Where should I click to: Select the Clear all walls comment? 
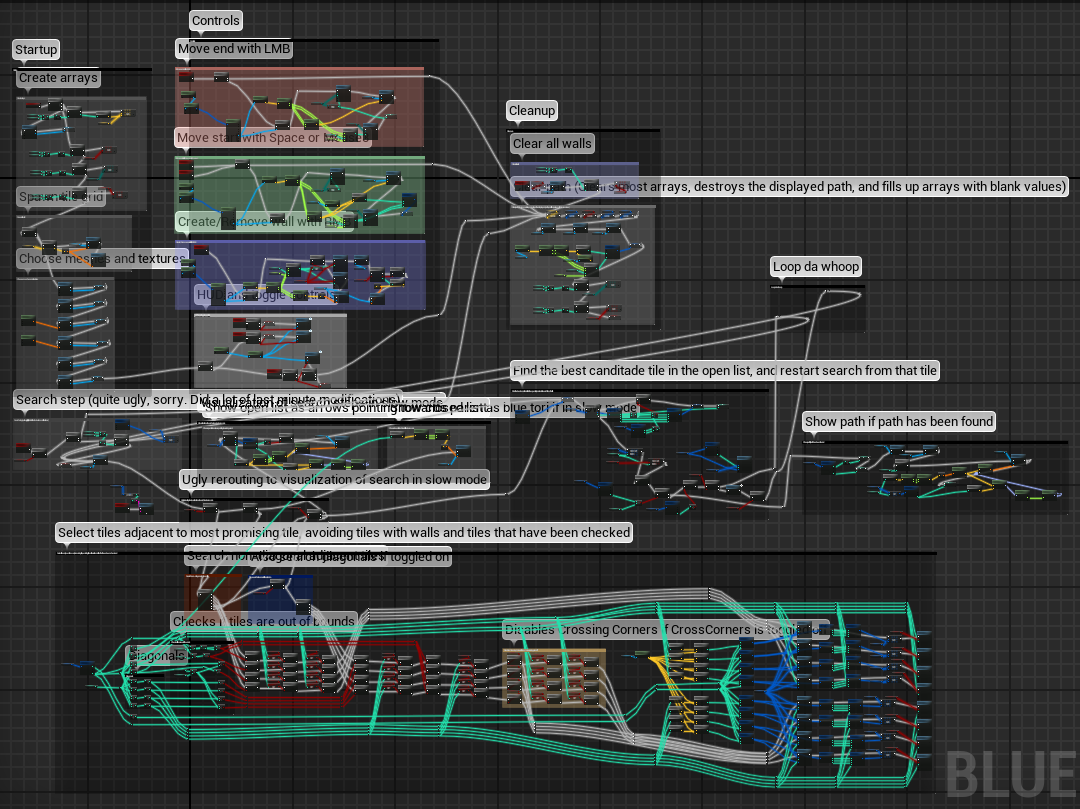pos(552,144)
